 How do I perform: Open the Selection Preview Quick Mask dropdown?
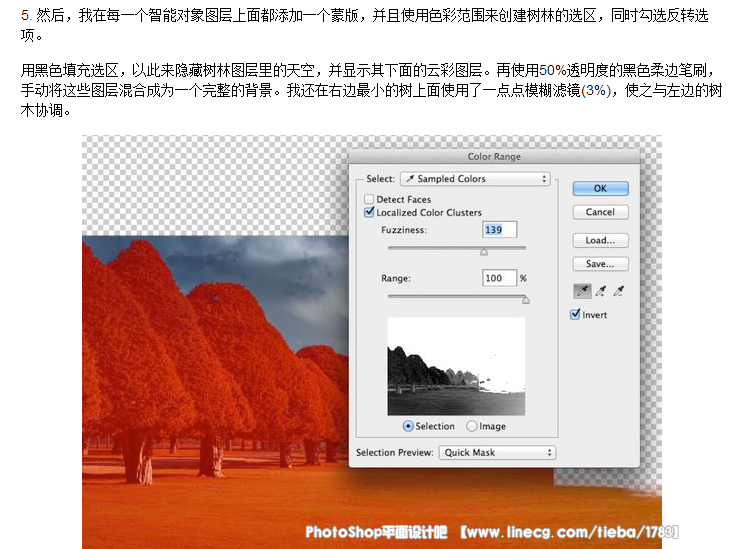497,453
